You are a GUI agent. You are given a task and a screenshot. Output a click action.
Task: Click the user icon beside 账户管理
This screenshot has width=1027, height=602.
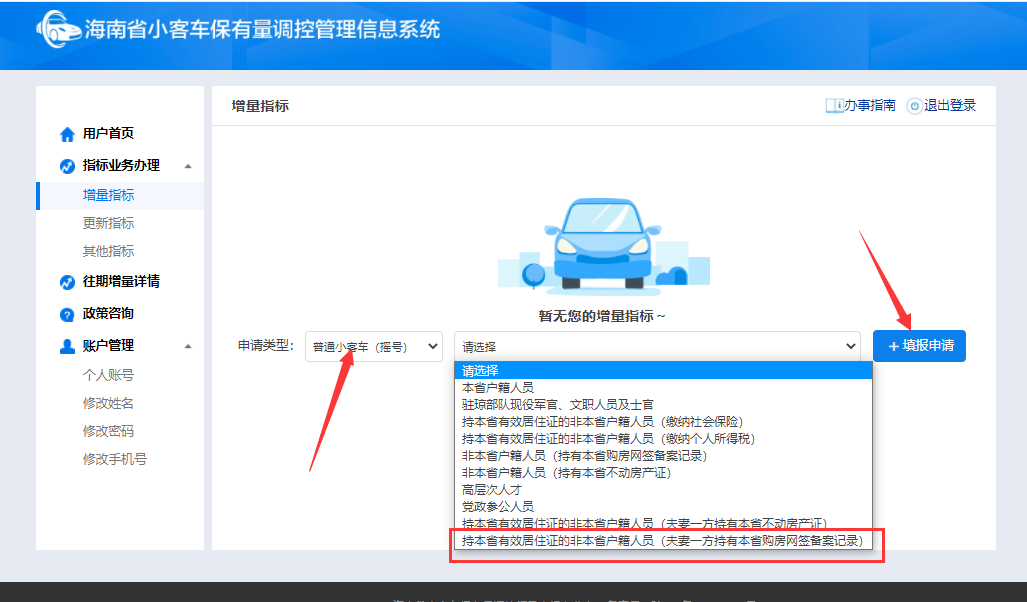[x=67, y=347]
